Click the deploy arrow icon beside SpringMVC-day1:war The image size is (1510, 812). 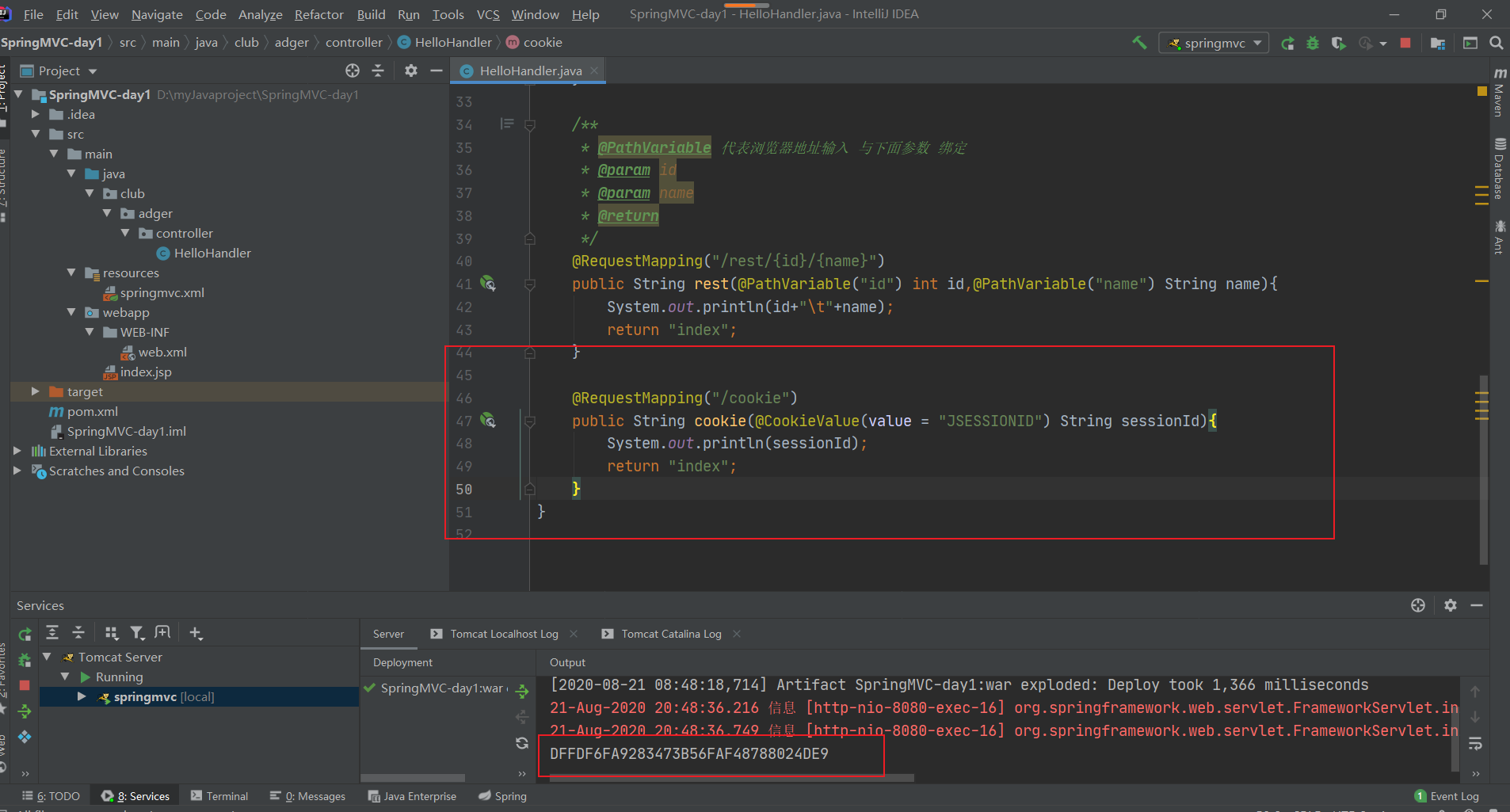click(522, 692)
